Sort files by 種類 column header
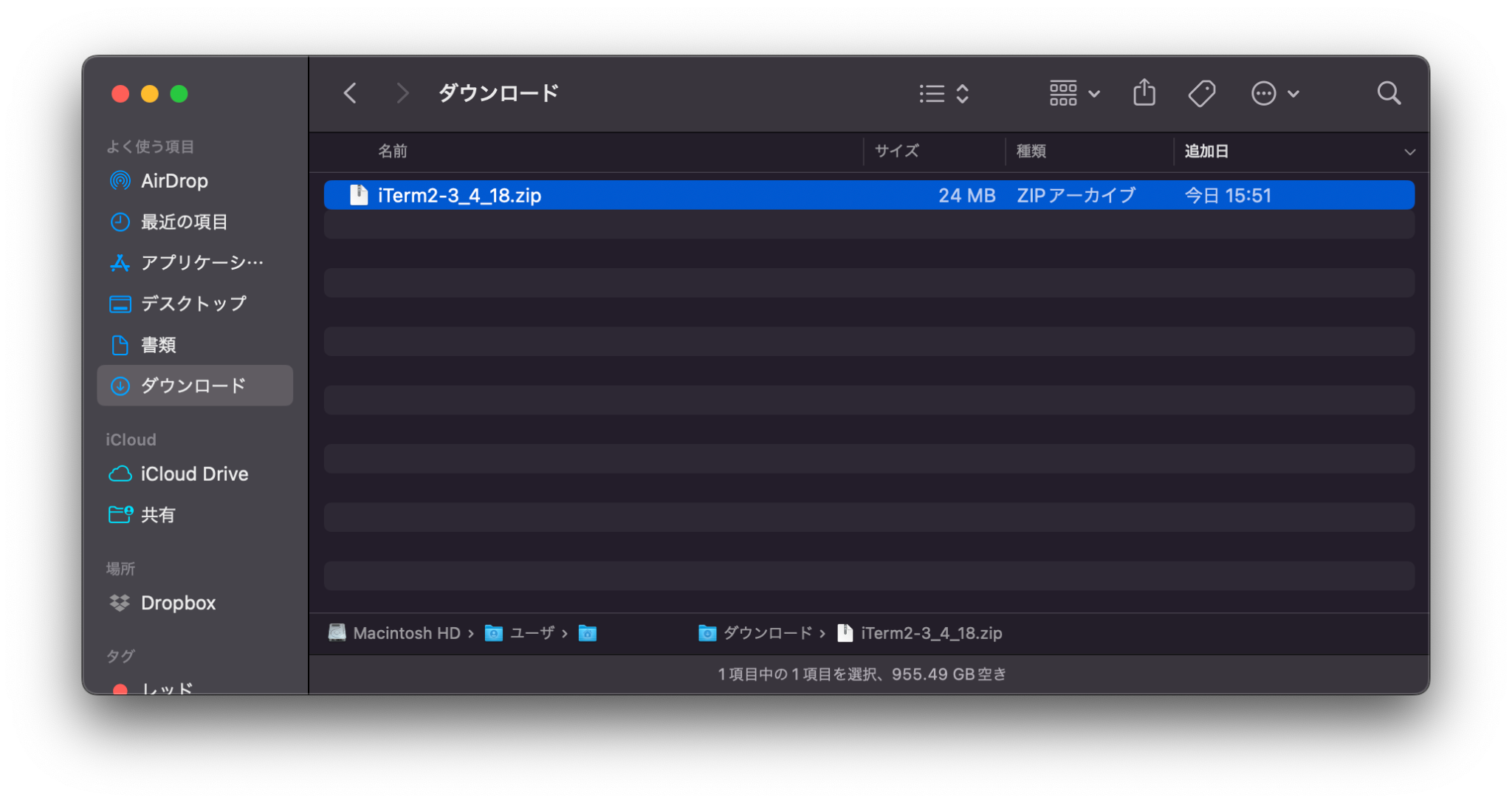1512x803 pixels. click(1031, 151)
